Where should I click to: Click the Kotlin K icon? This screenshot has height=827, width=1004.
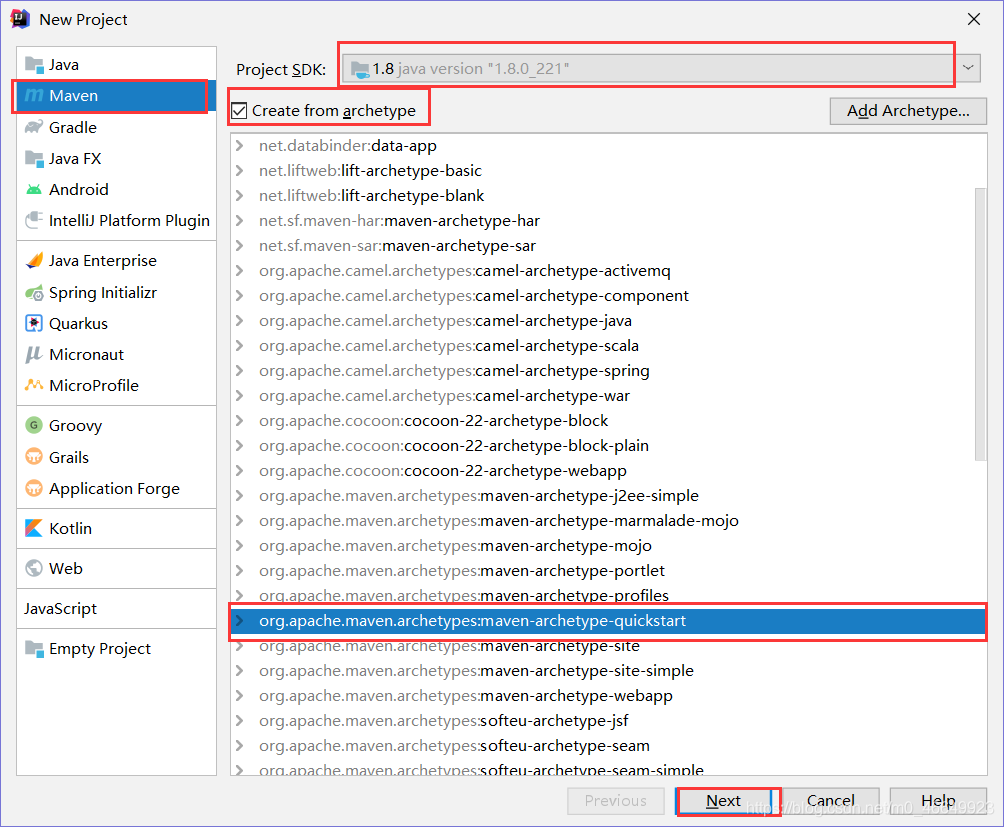(x=34, y=528)
